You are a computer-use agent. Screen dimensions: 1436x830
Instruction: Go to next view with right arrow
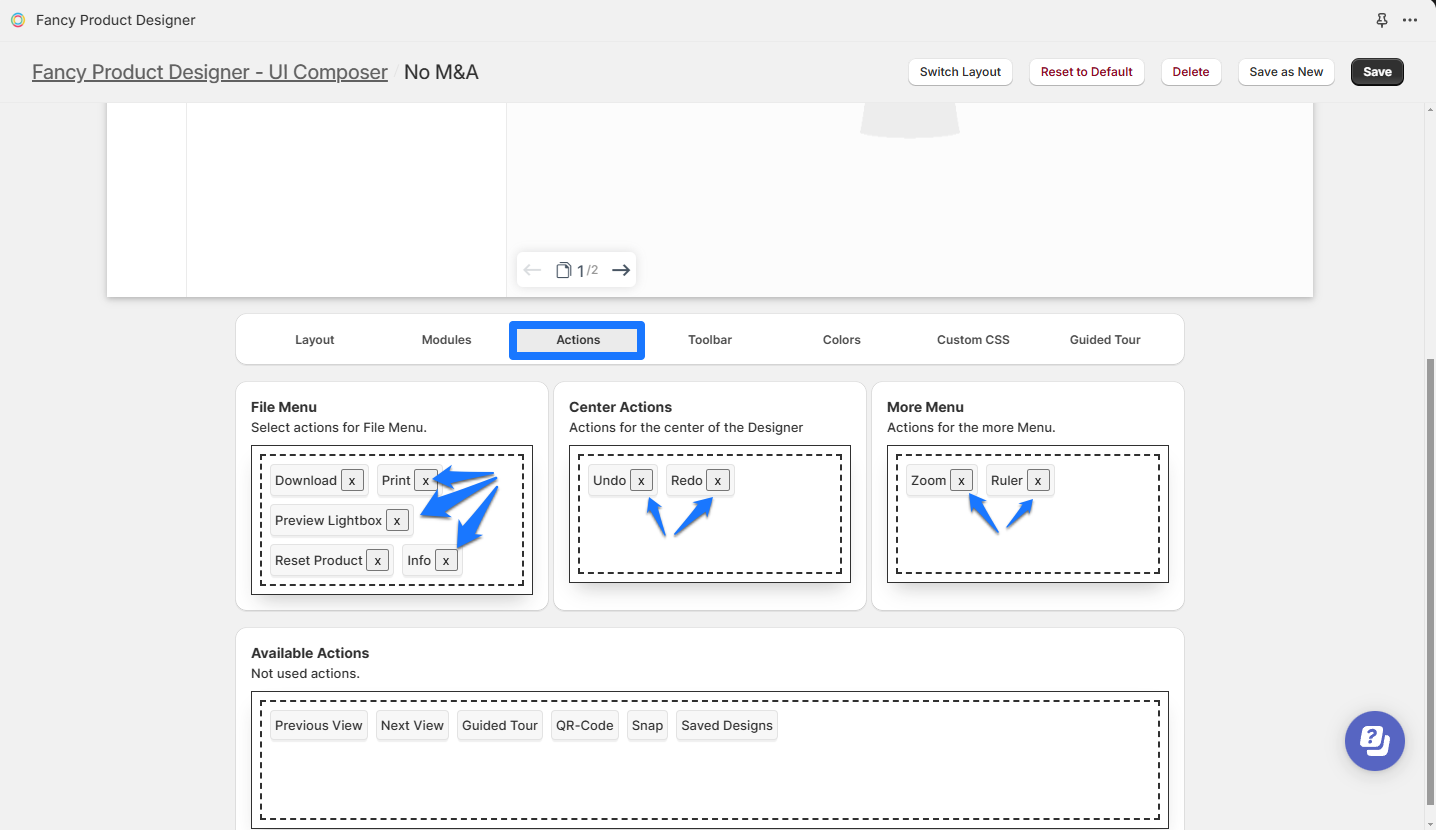[x=621, y=270]
